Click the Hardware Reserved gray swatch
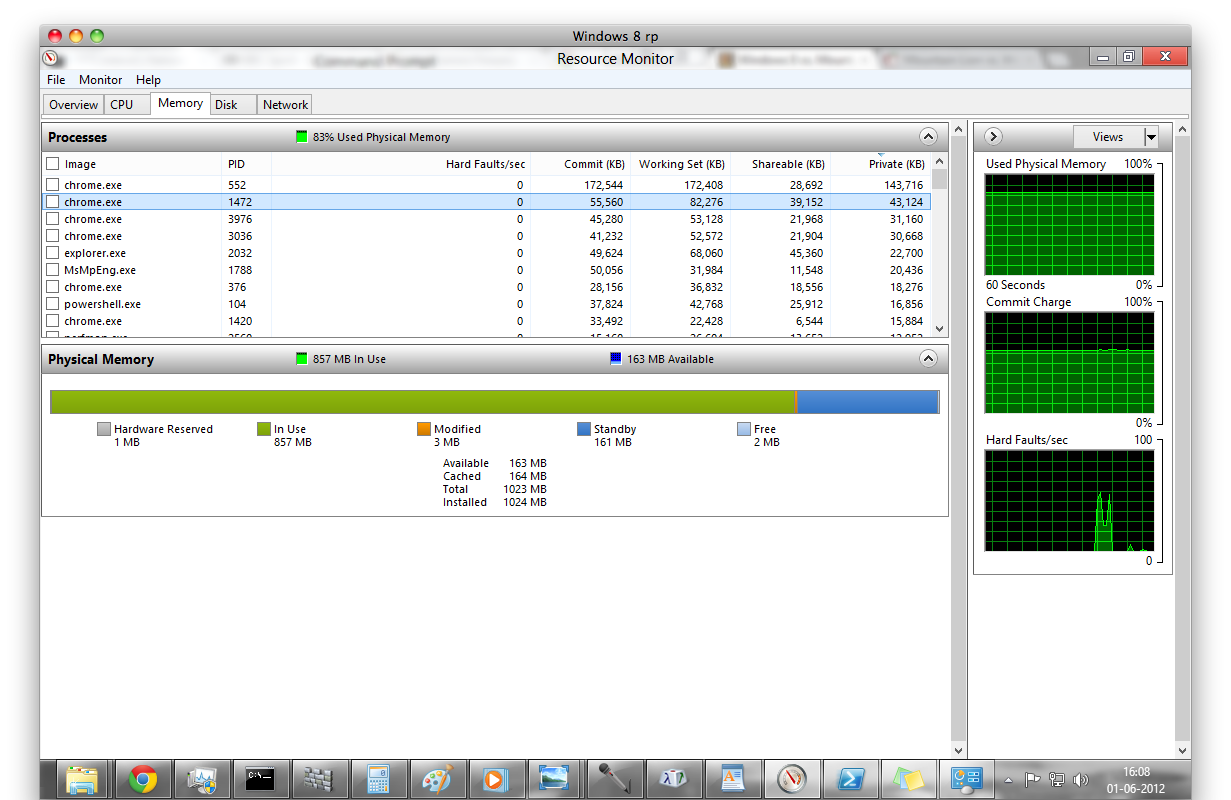 click(x=104, y=429)
